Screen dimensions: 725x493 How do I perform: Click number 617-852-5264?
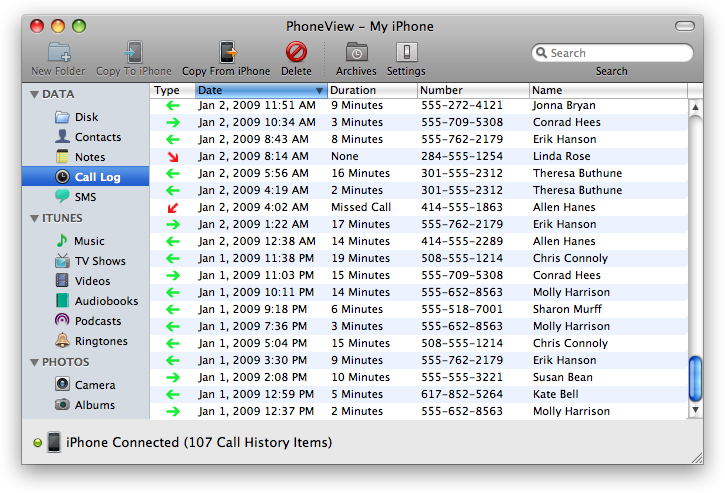[461, 394]
